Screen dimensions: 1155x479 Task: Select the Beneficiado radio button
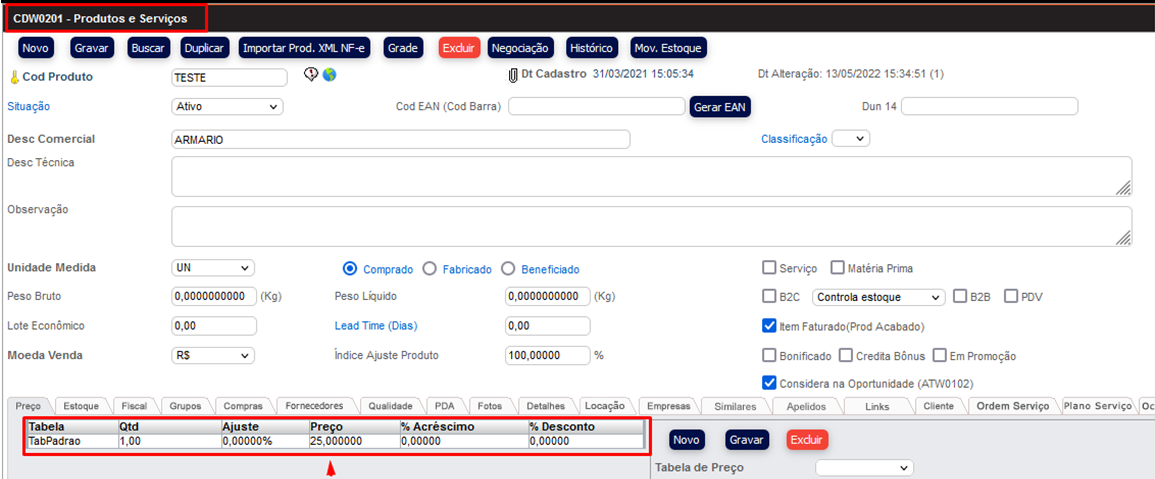pyautogui.click(x=508, y=269)
